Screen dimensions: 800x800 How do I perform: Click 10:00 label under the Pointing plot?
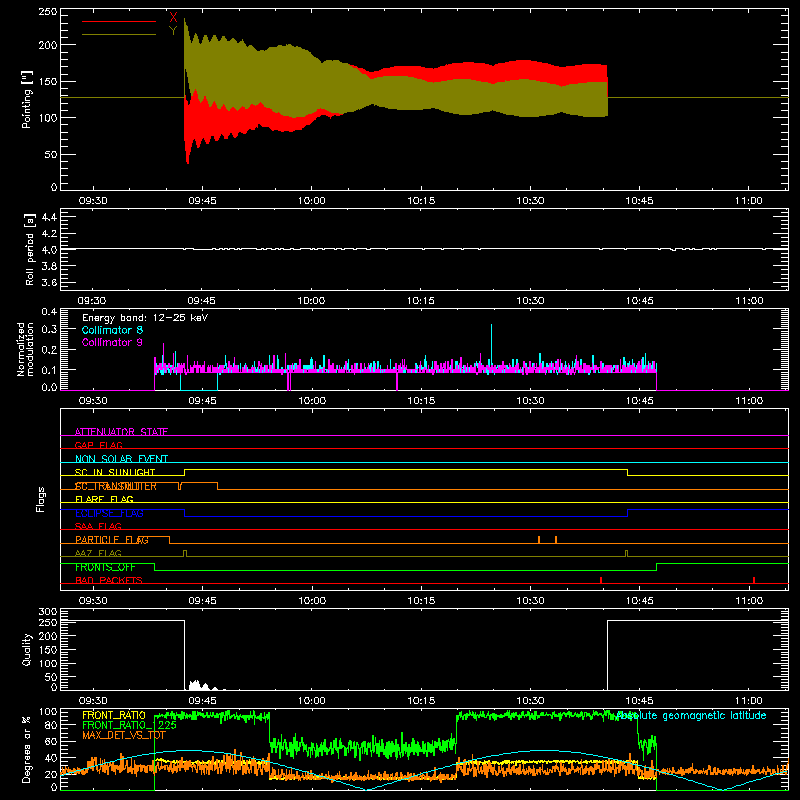pyautogui.click(x=312, y=201)
